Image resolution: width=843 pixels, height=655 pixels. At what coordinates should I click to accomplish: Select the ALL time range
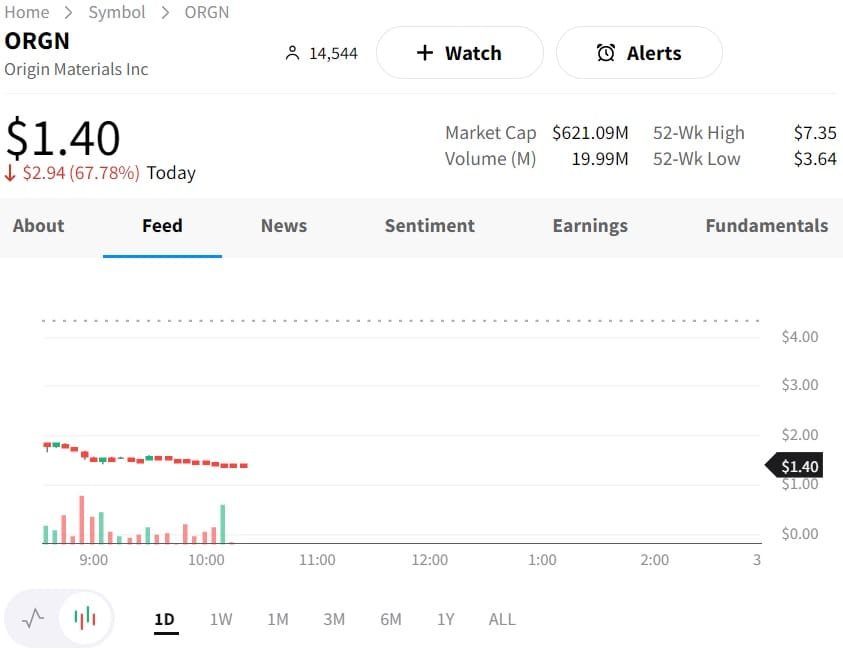(502, 619)
